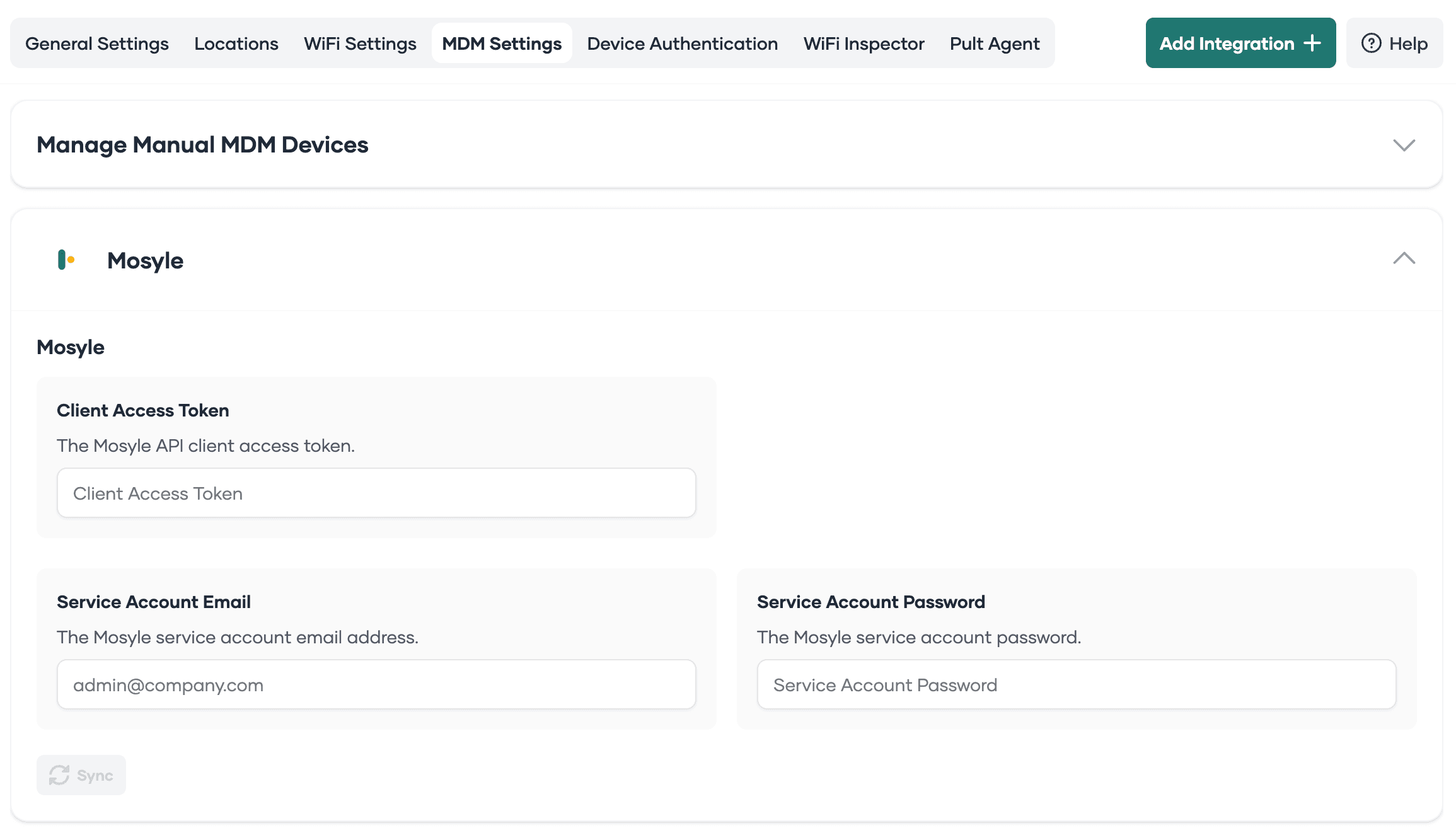Click Add Integration
This screenshot has width=1456, height=833.
1240,43
